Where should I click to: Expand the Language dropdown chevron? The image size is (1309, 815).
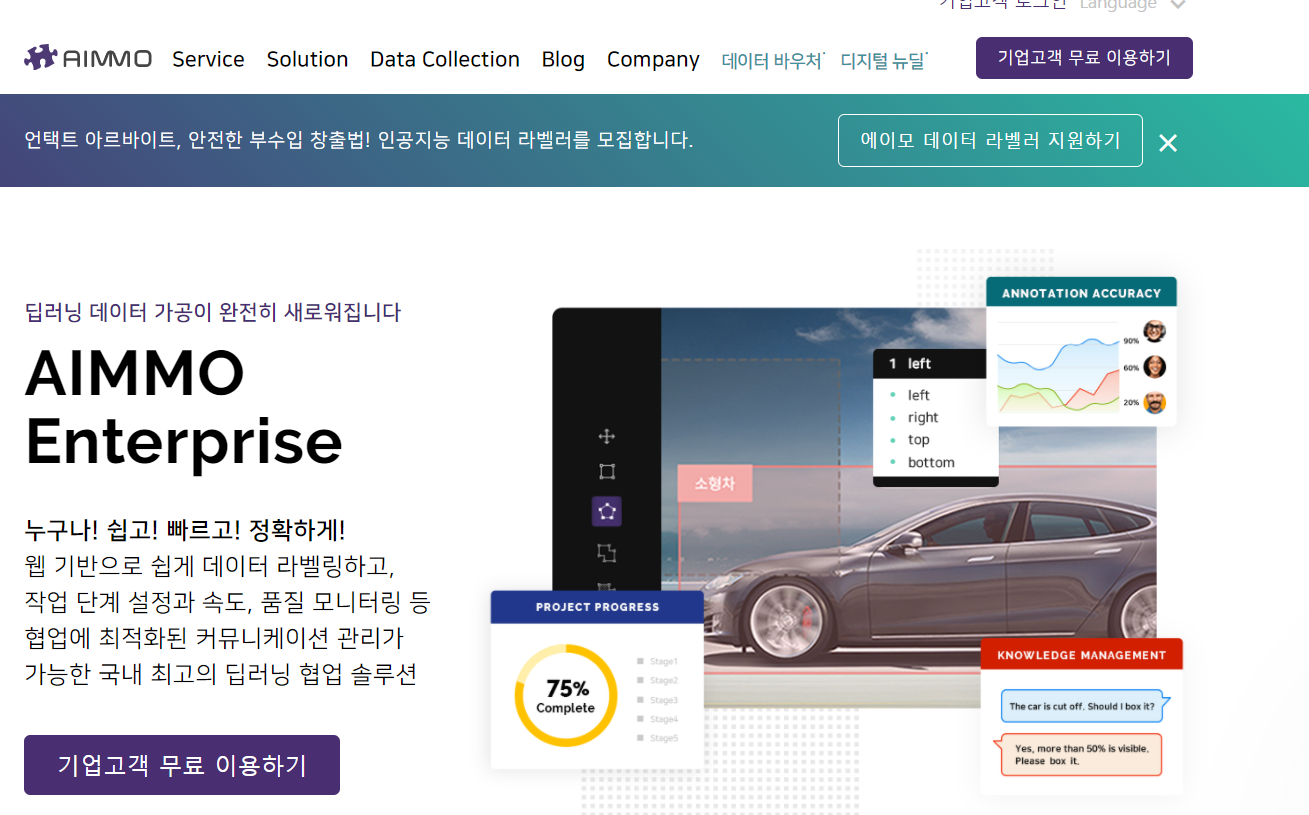(1178, 5)
